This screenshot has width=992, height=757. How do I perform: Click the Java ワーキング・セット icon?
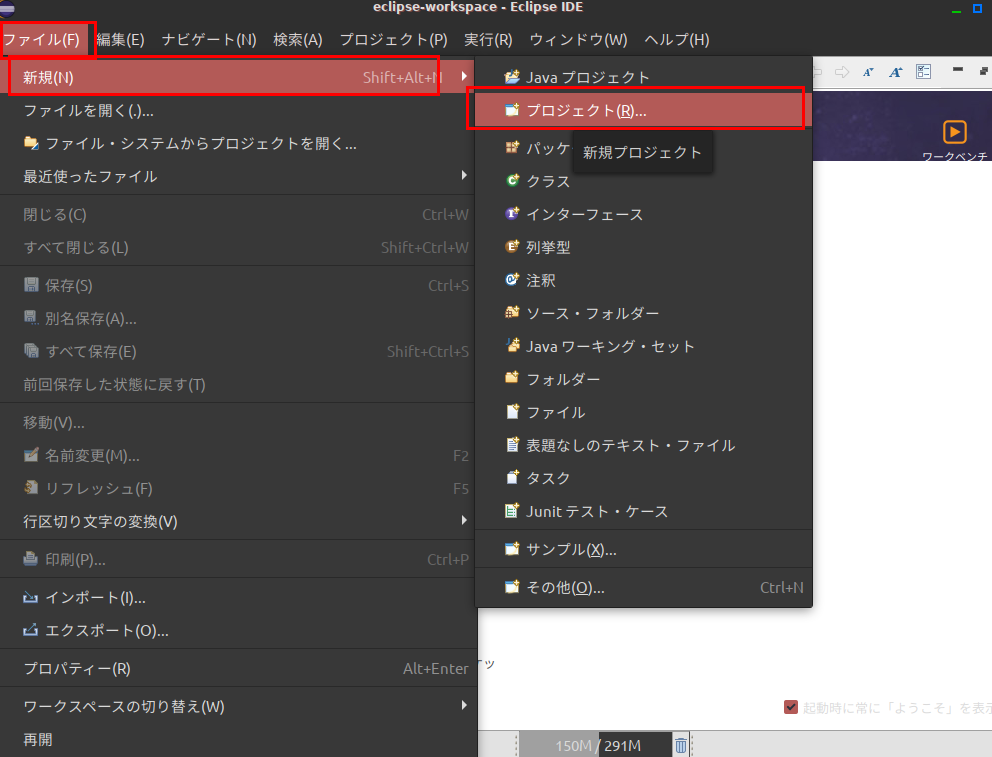tap(512, 345)
